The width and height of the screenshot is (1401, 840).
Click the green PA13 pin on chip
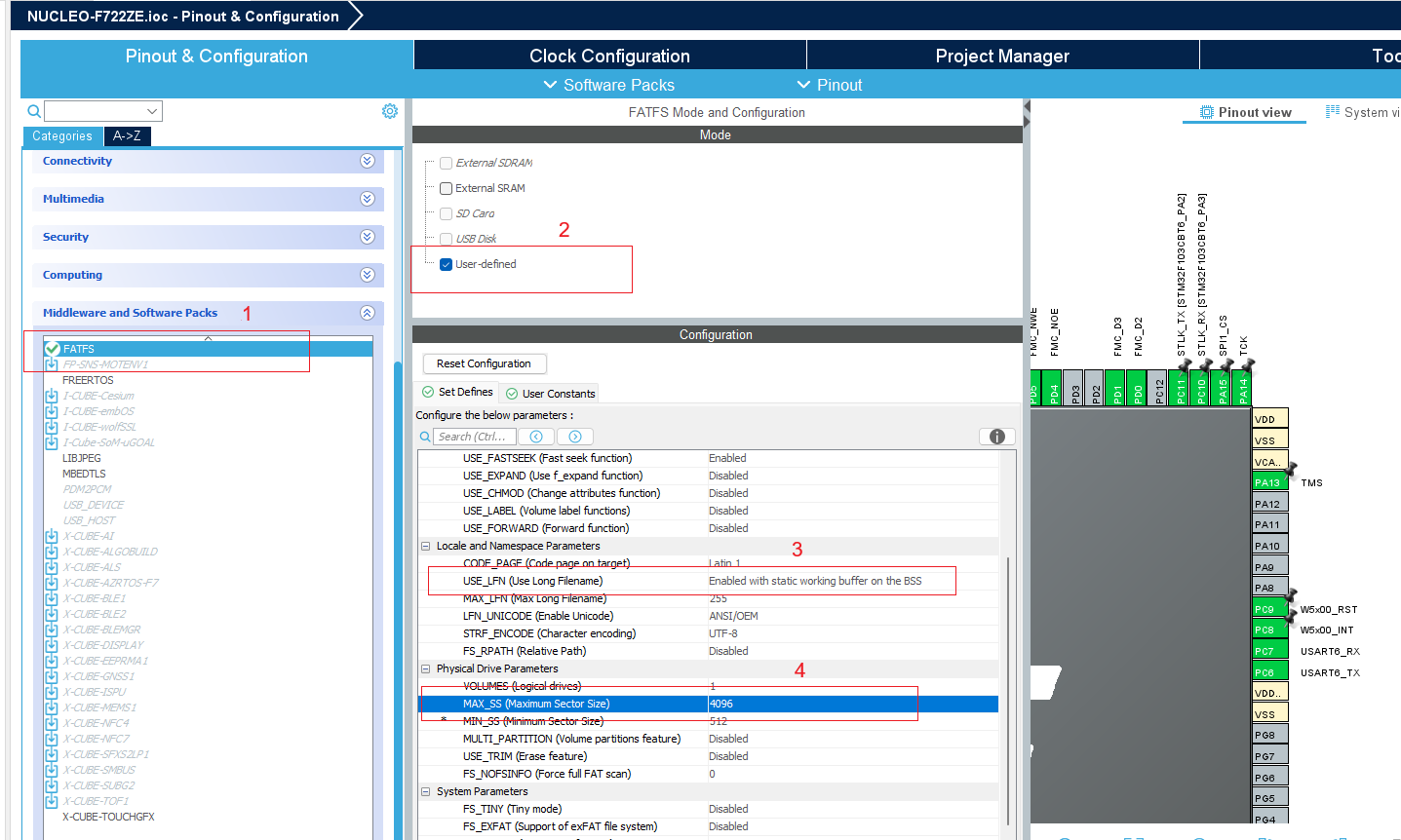click(x=1268, y=482)
